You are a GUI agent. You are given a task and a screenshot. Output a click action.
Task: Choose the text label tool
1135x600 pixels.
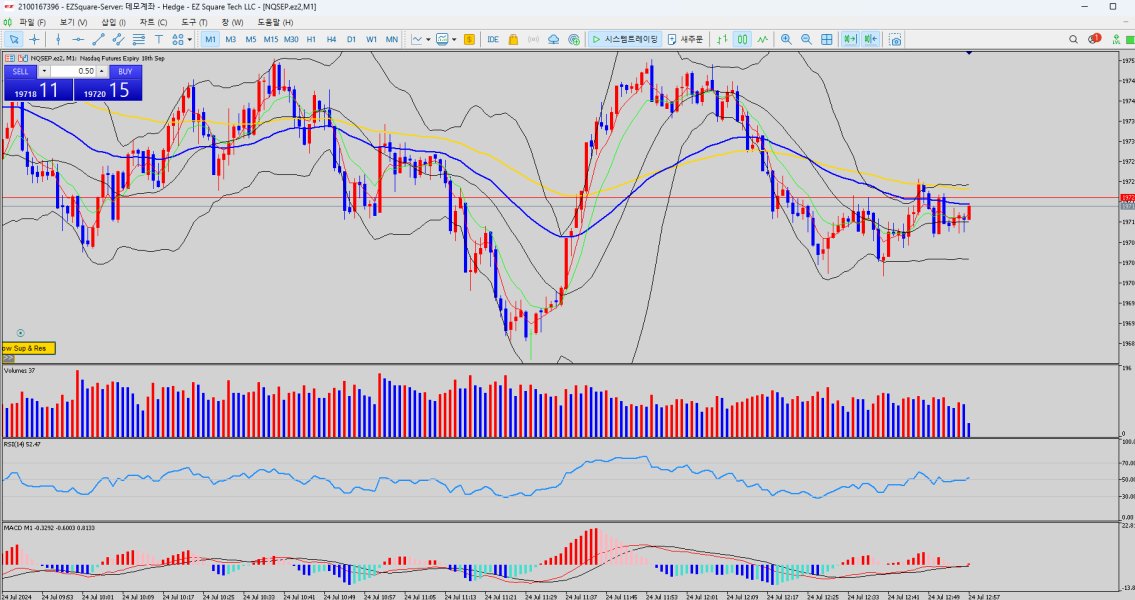pos(160,39)
